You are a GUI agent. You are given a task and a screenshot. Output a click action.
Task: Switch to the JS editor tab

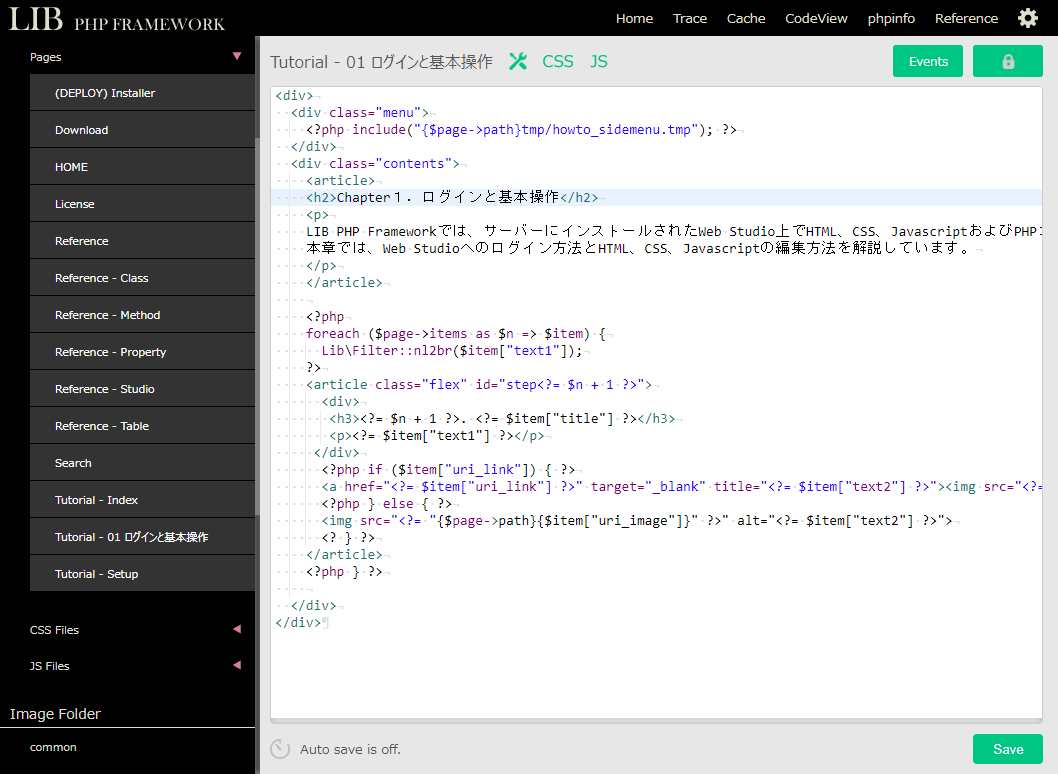tap(598, 61)
